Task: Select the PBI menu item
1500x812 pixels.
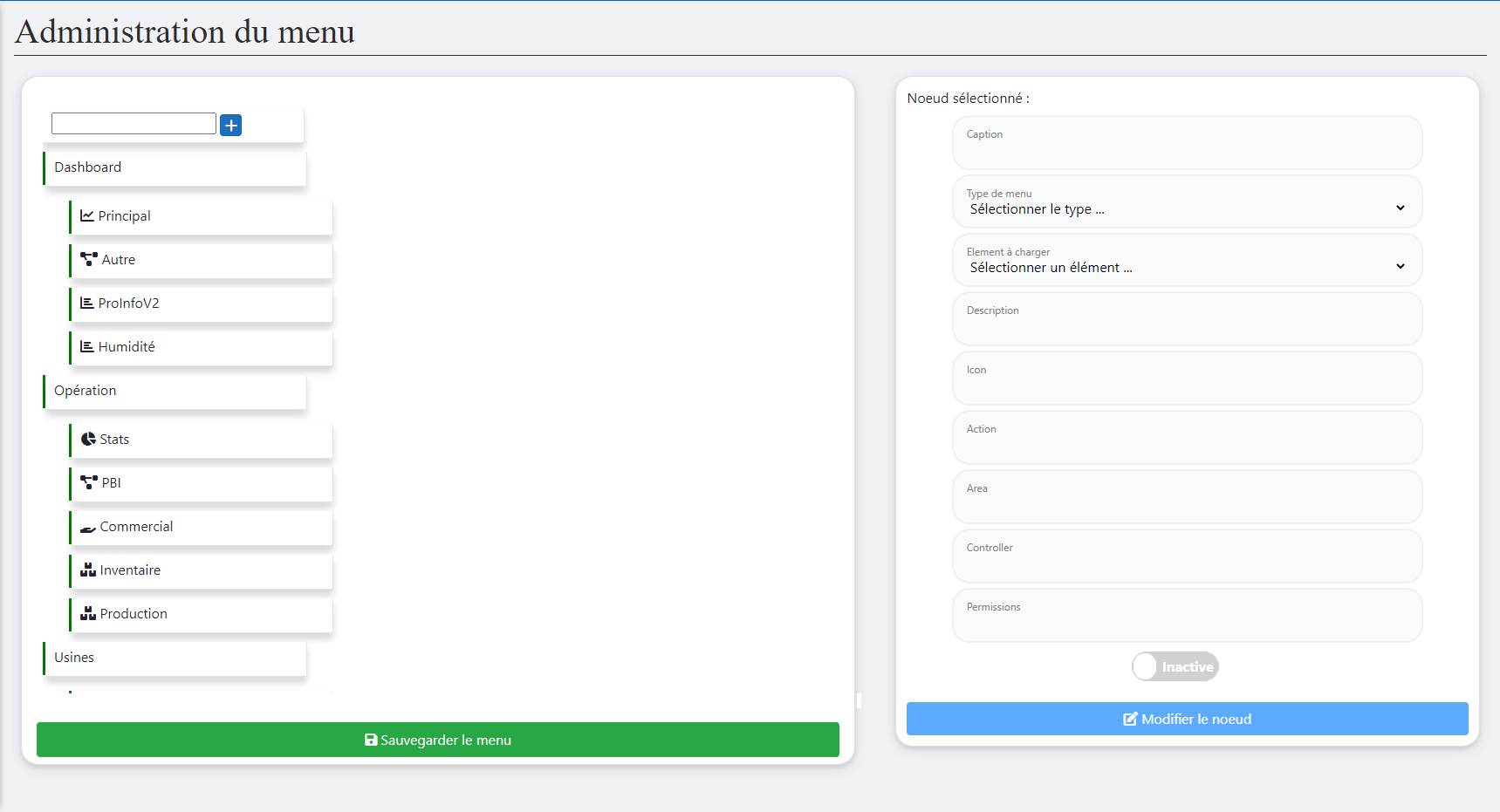Action: point(201,483)
